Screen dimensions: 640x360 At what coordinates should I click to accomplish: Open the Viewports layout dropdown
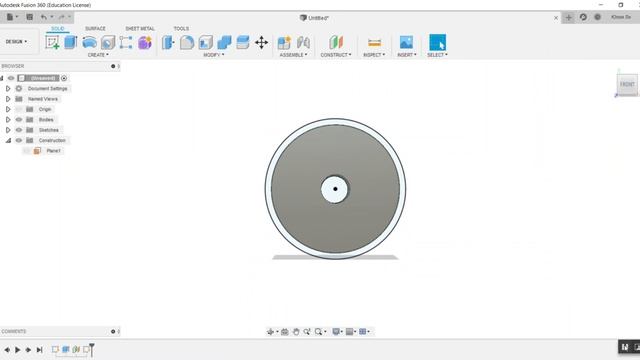[x=364, y=332]
